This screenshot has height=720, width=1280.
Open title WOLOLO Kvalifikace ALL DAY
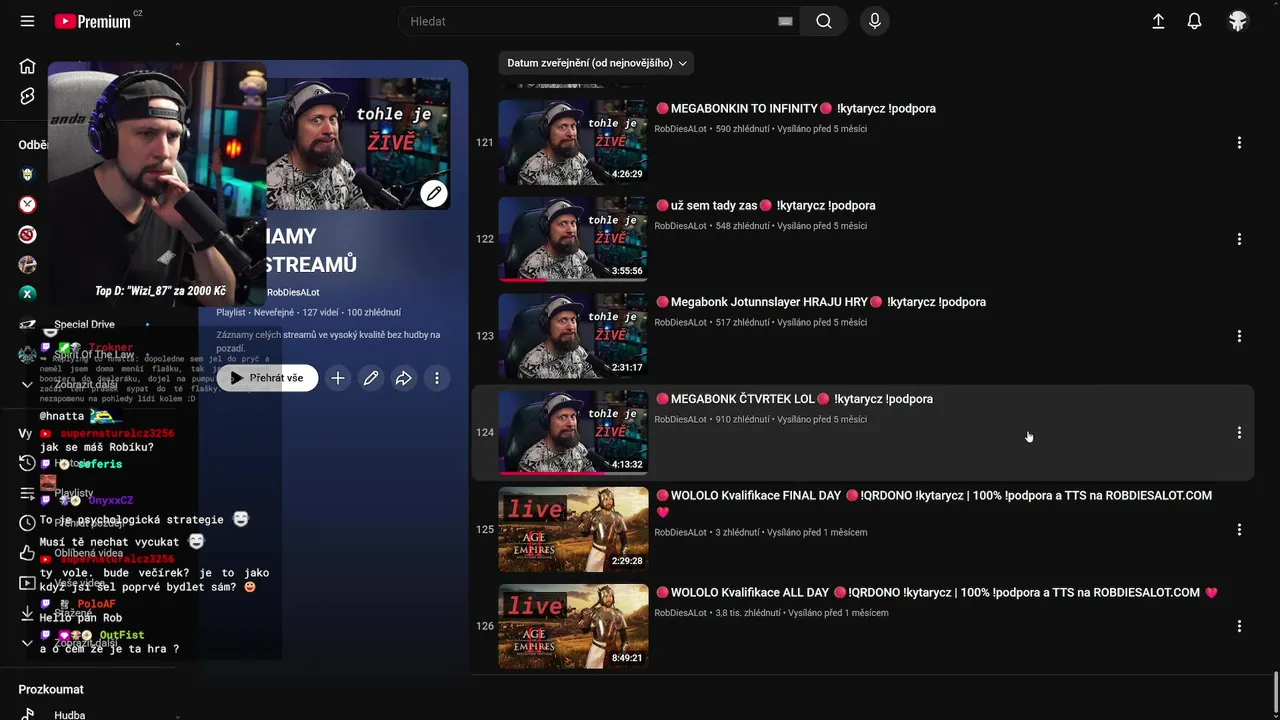(936, 592)
